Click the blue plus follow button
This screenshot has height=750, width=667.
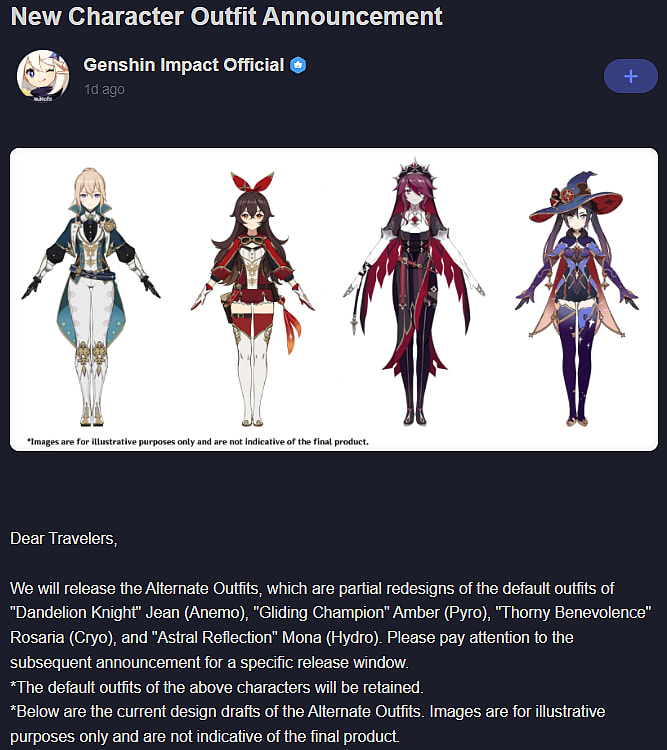[x=631, y=76]
